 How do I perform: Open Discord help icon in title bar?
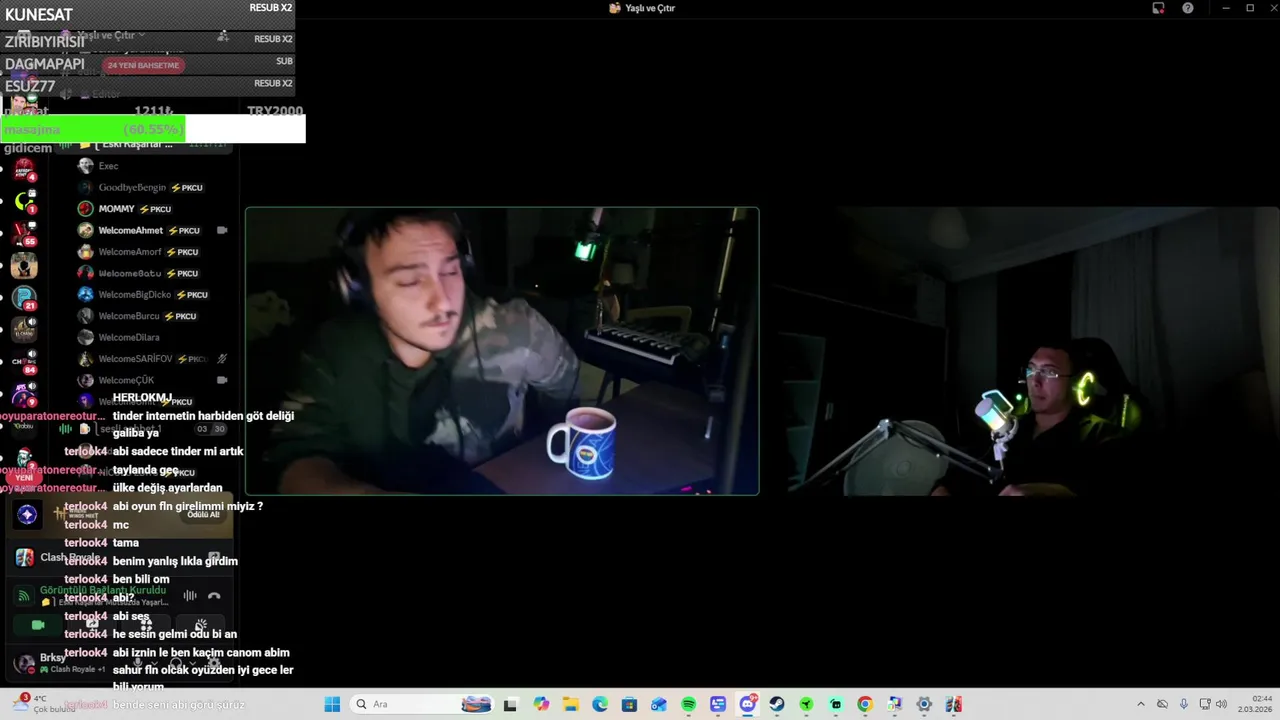tap(1188, 8)
